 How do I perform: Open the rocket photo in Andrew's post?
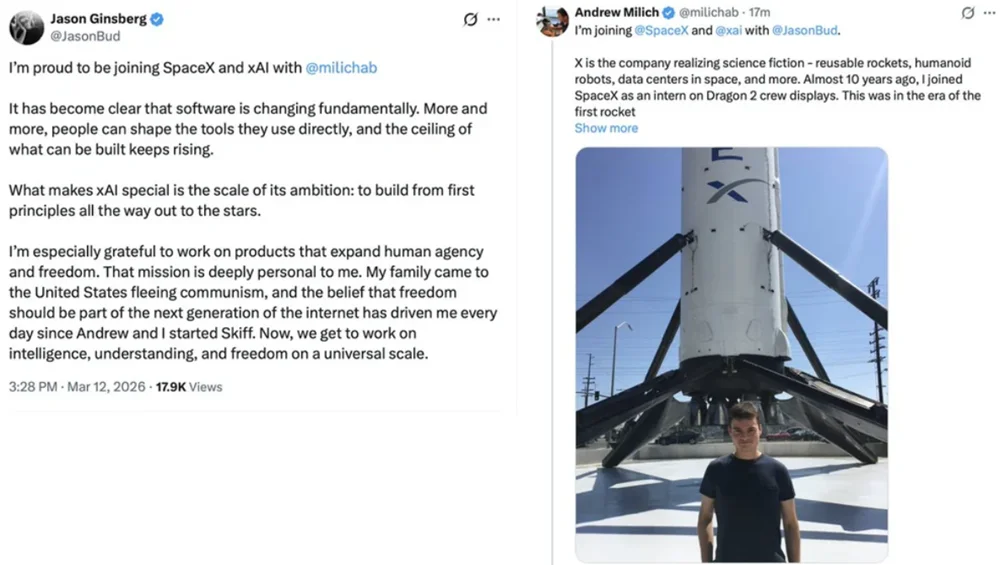coord(731,355)
